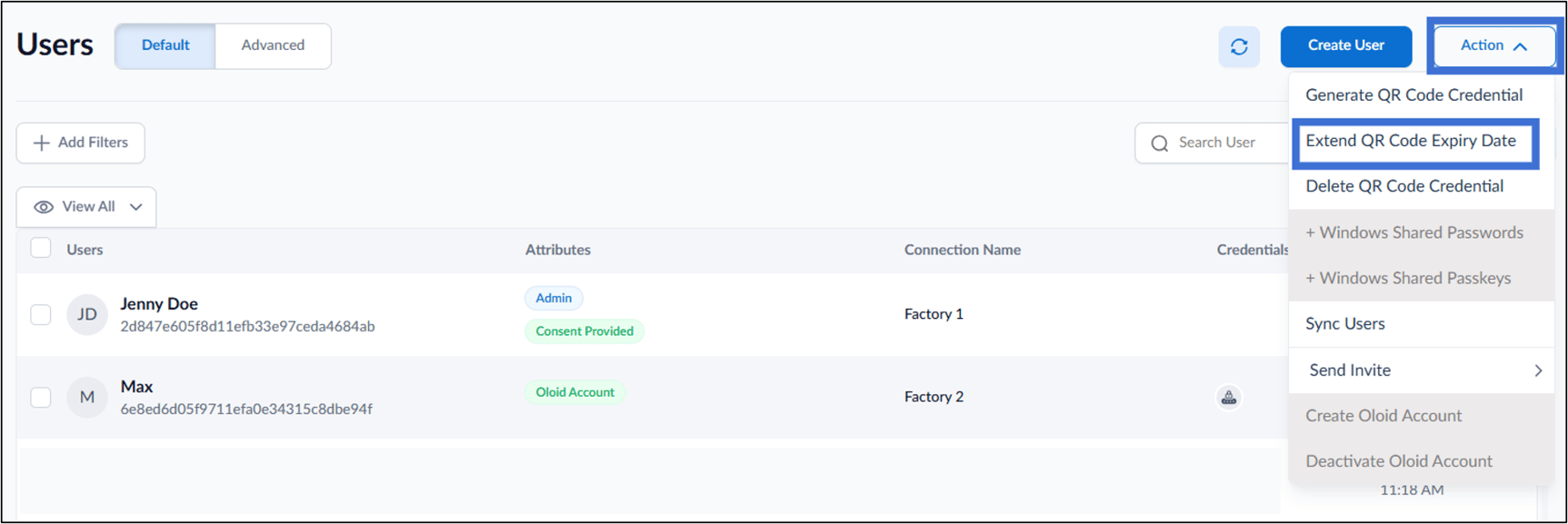Click the Oloid Account tag
1568x524 pixels.
574,392
